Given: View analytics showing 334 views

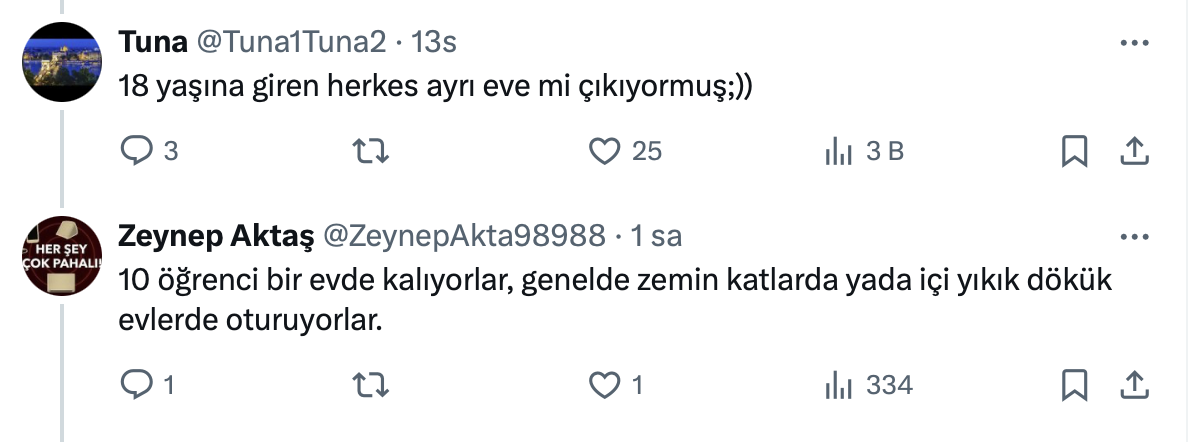Looking at the screenshot, I should point(837,385).
